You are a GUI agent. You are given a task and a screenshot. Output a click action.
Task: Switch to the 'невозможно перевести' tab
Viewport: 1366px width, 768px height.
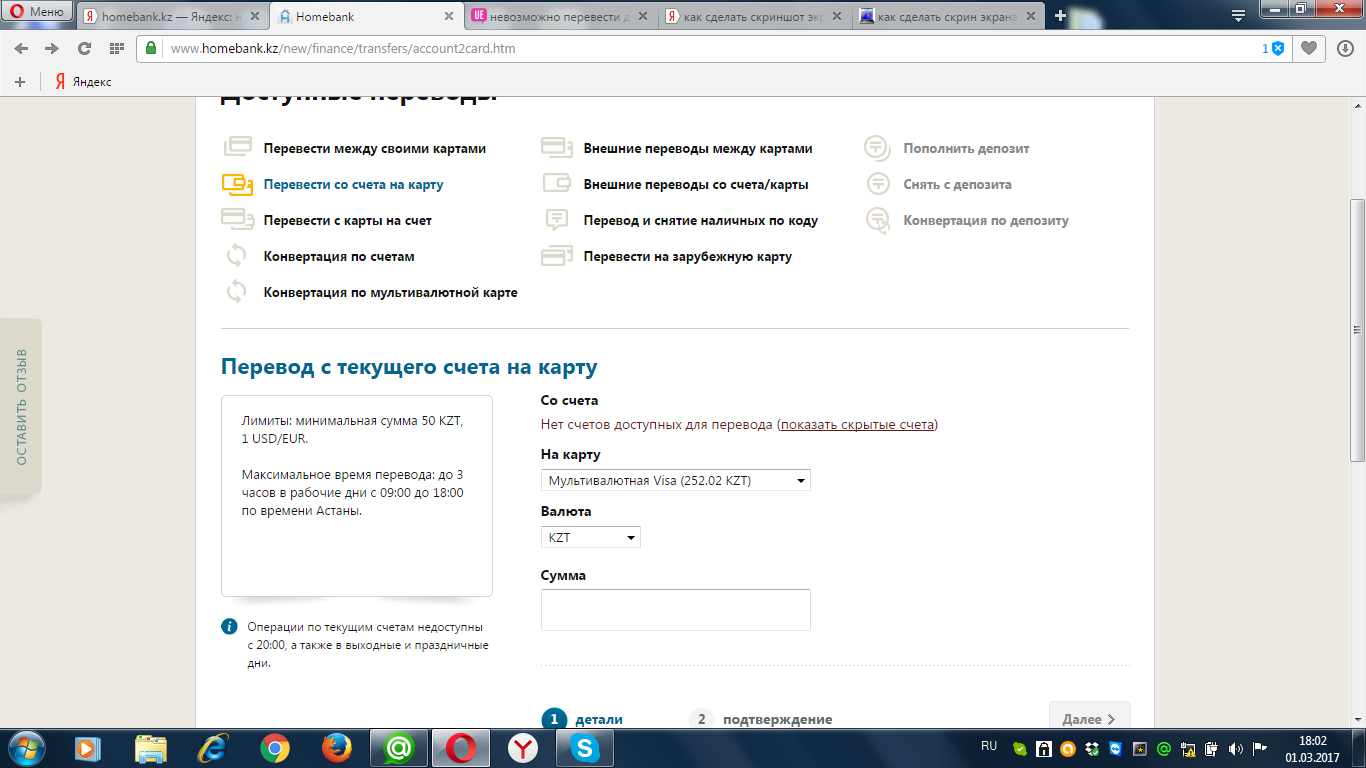tap(560, 16)
